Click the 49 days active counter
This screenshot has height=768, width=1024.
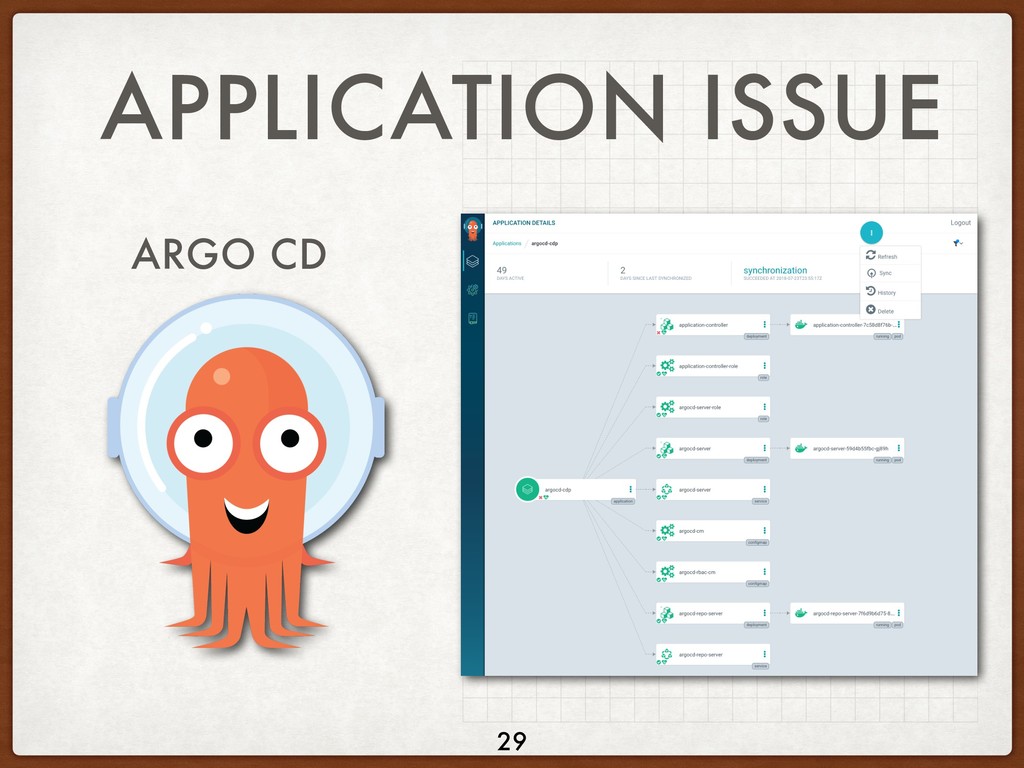[x=510, y=273]
